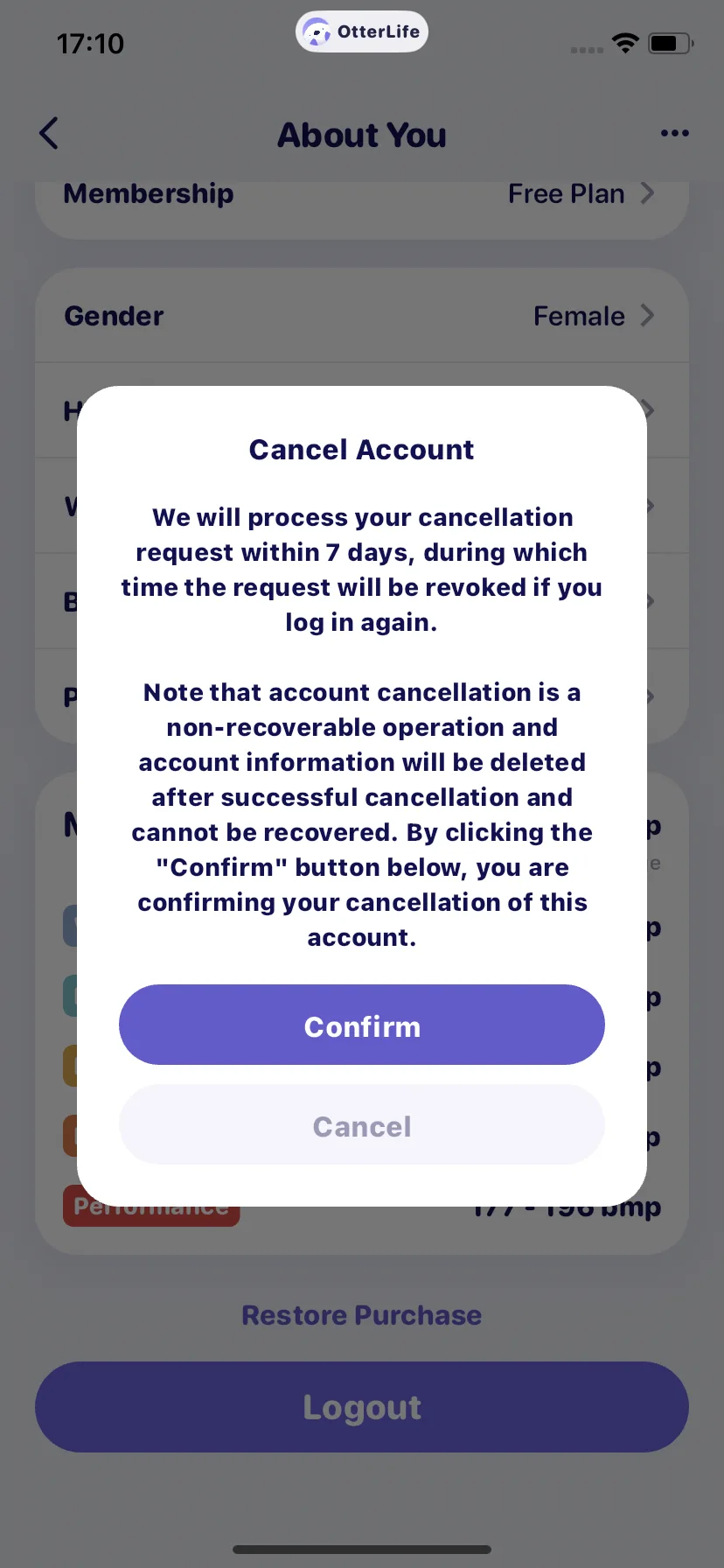Click the Wi-Fi status icon
The image size is (724, 1568).
click(625, 43)
